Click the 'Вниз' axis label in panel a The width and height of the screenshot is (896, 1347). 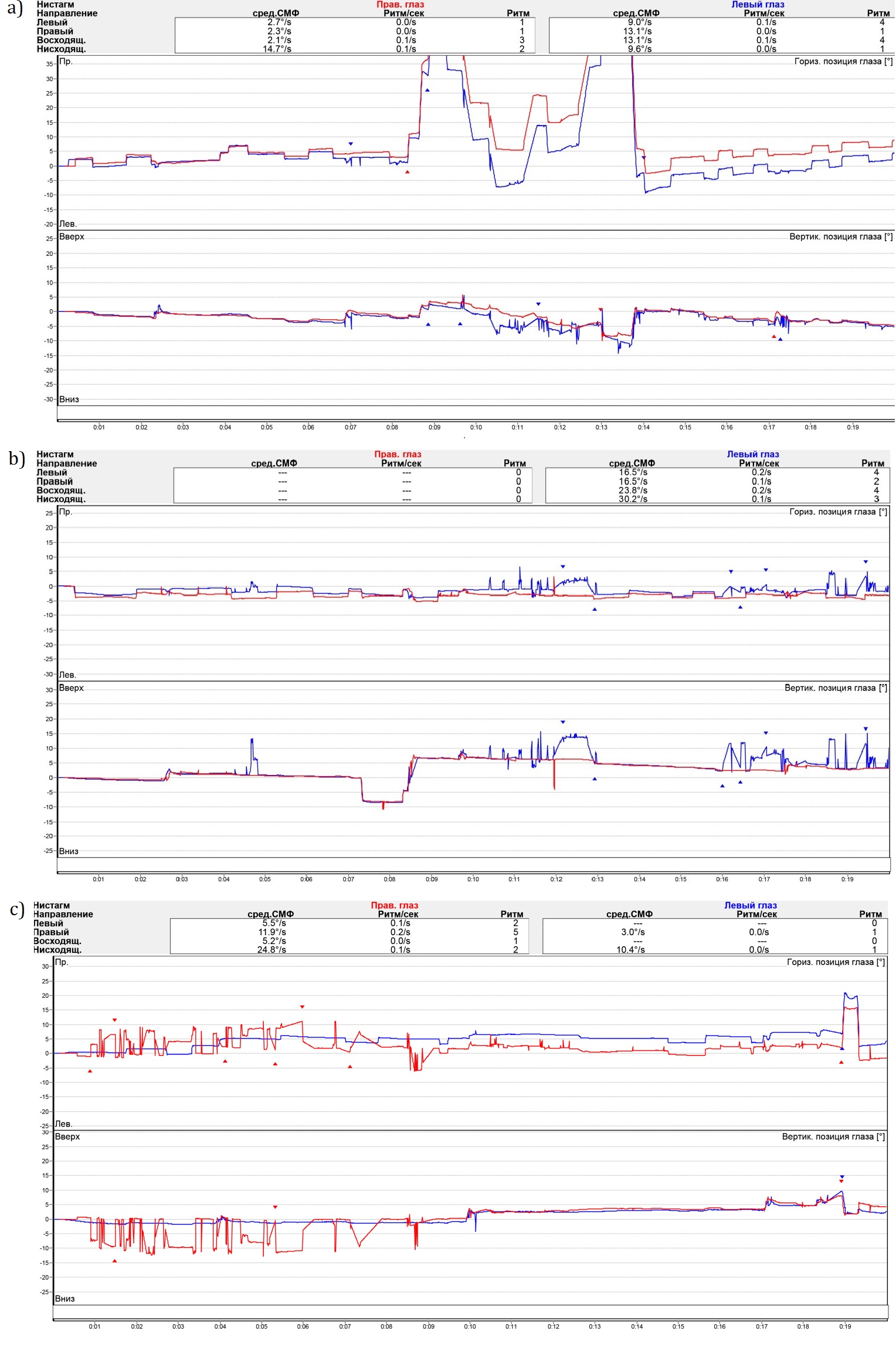click(69, 400)
